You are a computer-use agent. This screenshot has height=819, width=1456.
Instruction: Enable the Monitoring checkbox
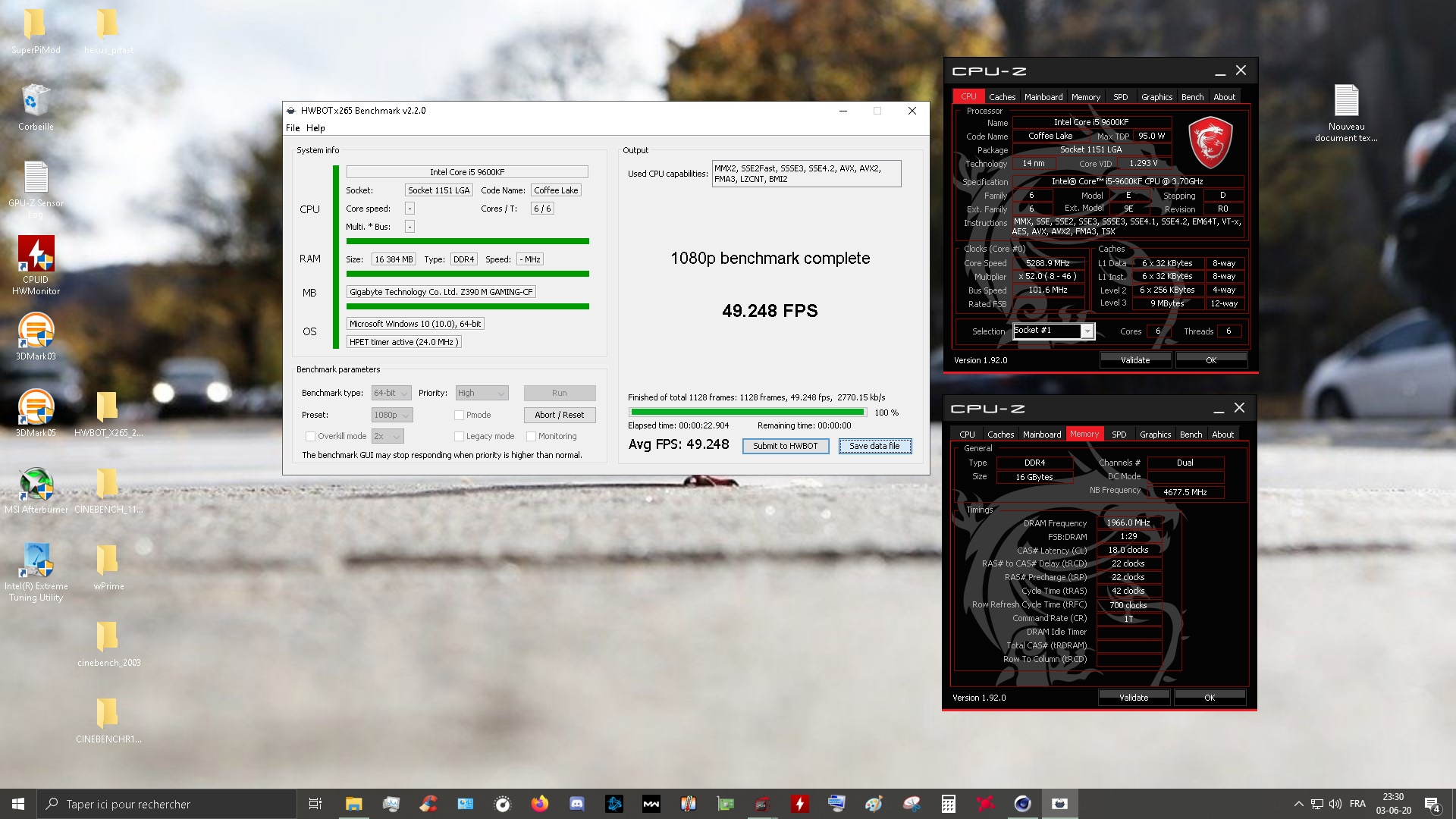531,436
